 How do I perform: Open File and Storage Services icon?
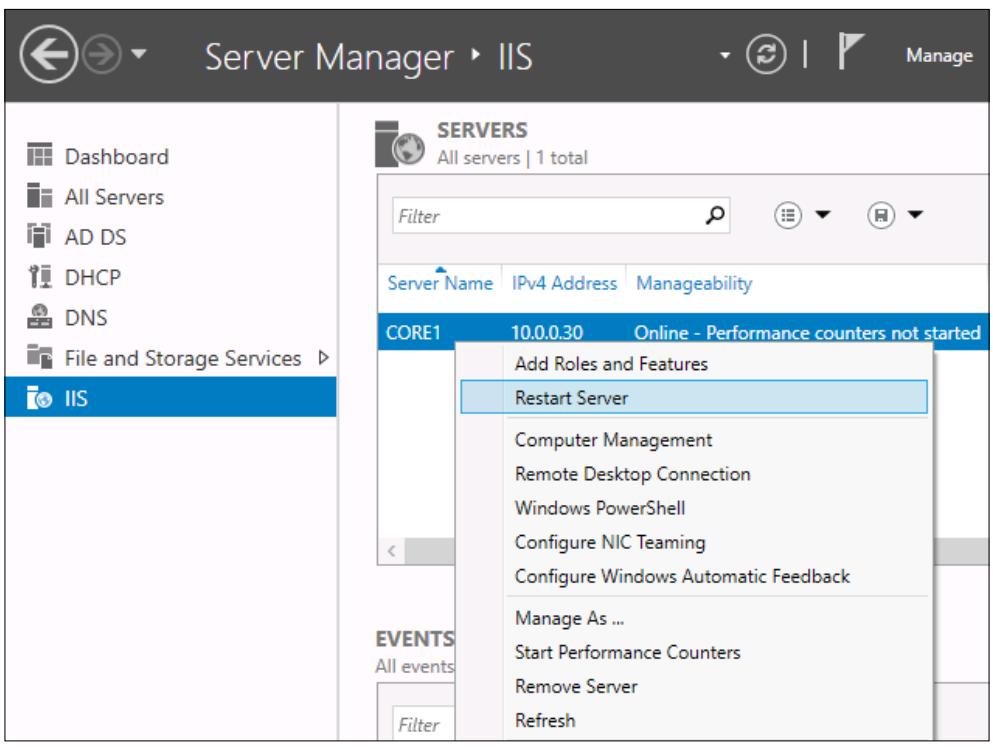40,356
